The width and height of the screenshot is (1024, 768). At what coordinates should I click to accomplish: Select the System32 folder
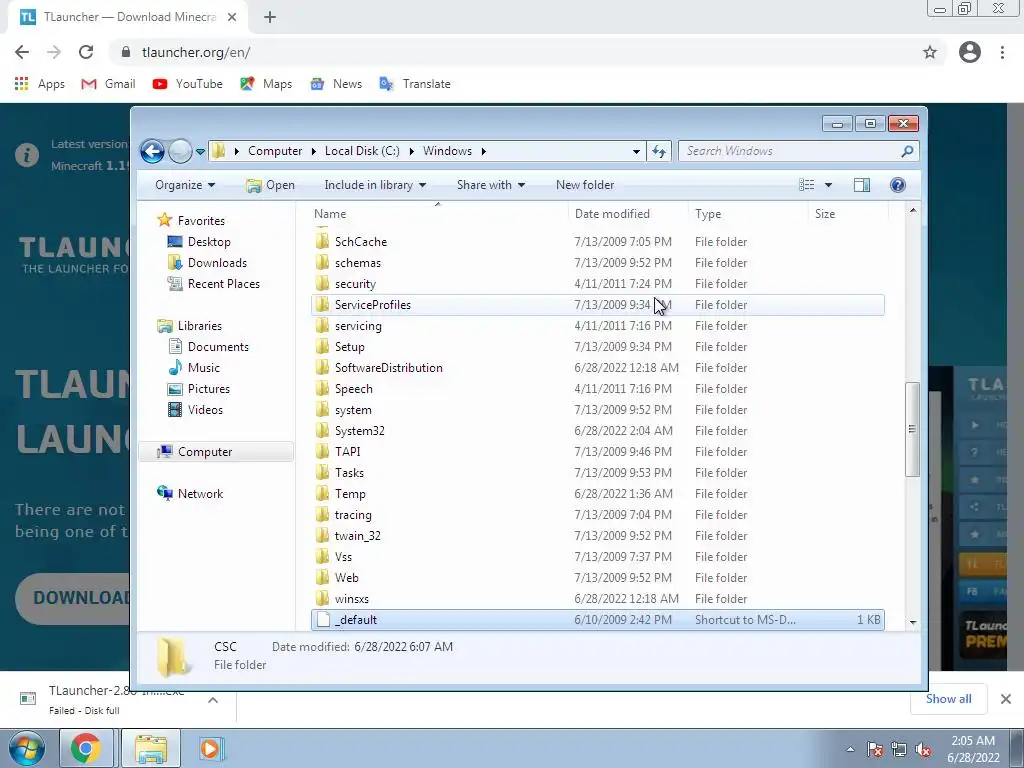598,431
